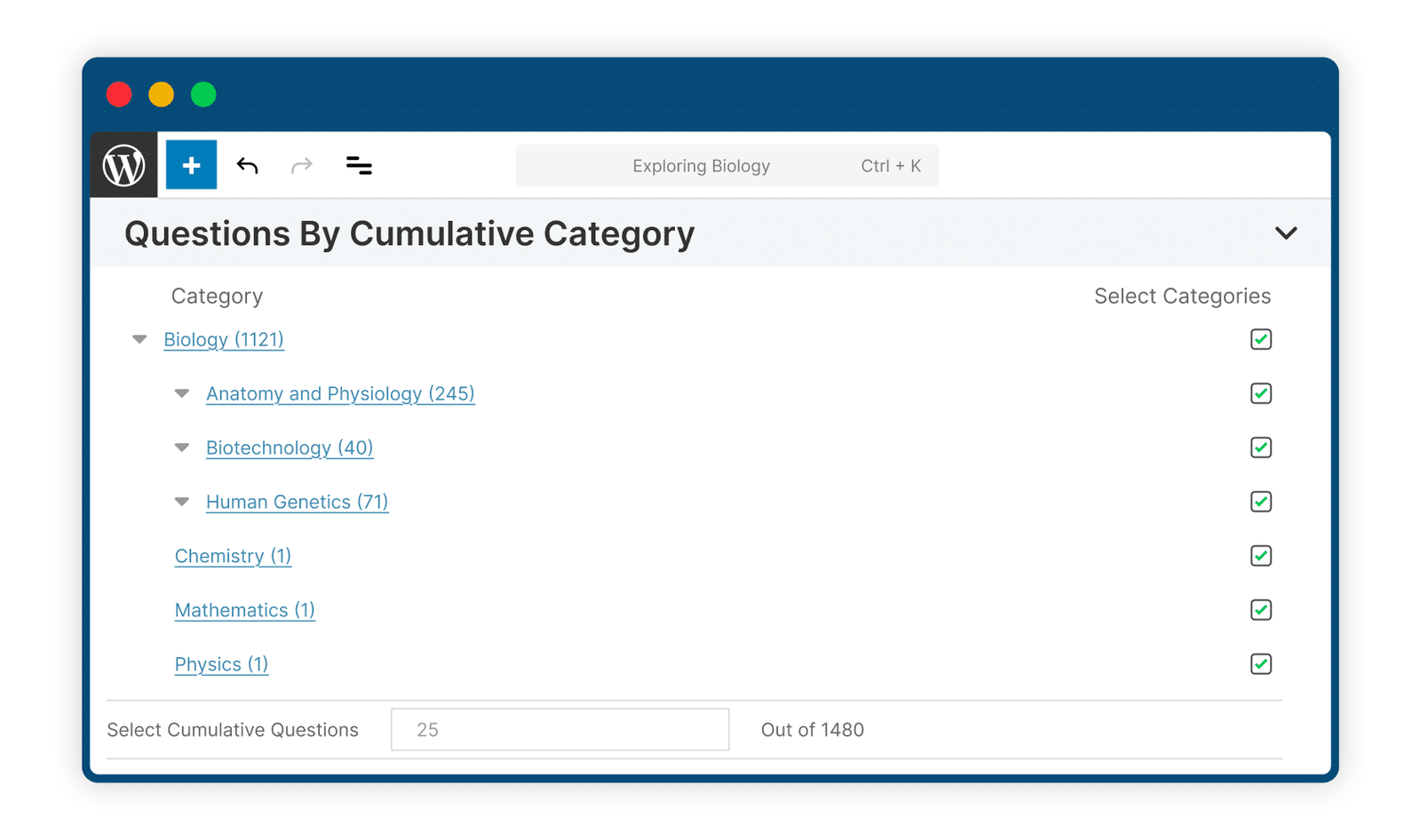The width and height of the screenshot is (1421, 840).
Task: Expand the Human Genetics triangle
Action: pyautogui.click(x=182, y=502)
